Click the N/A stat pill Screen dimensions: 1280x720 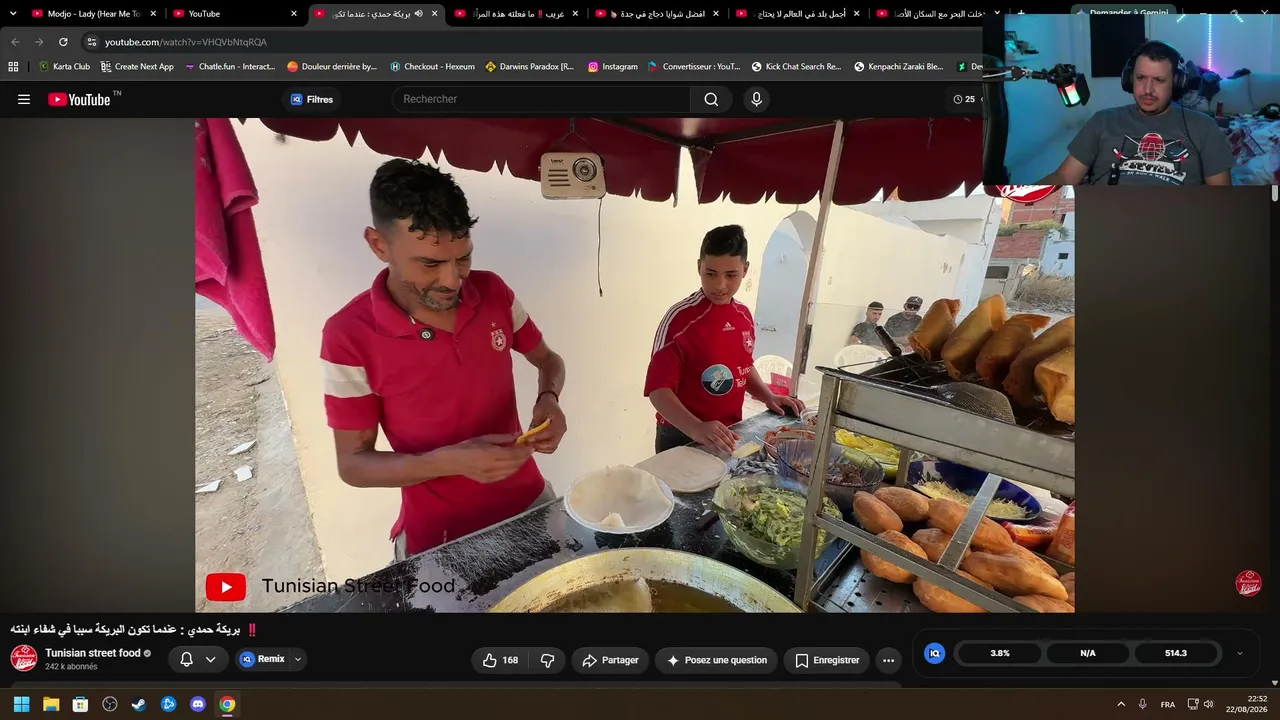click(1088, 653)
